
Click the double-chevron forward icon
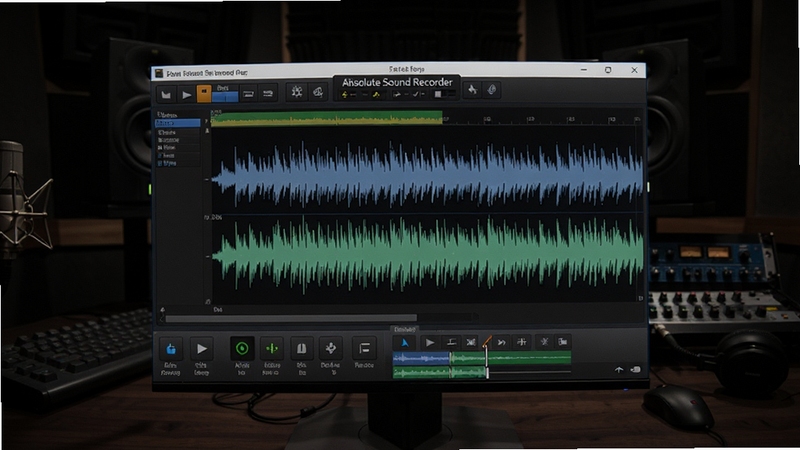click(x=502, y=342)
